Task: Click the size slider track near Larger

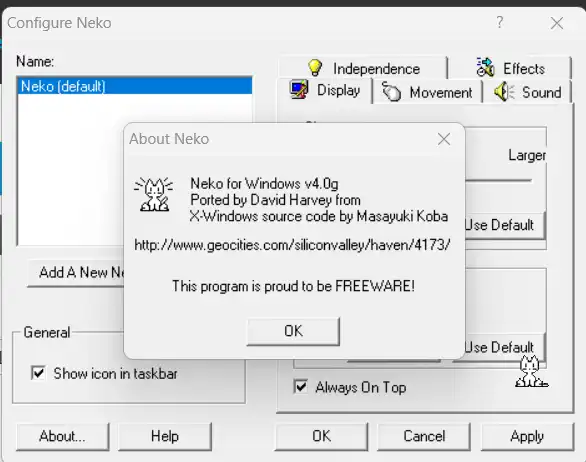Action: [498, 181]
